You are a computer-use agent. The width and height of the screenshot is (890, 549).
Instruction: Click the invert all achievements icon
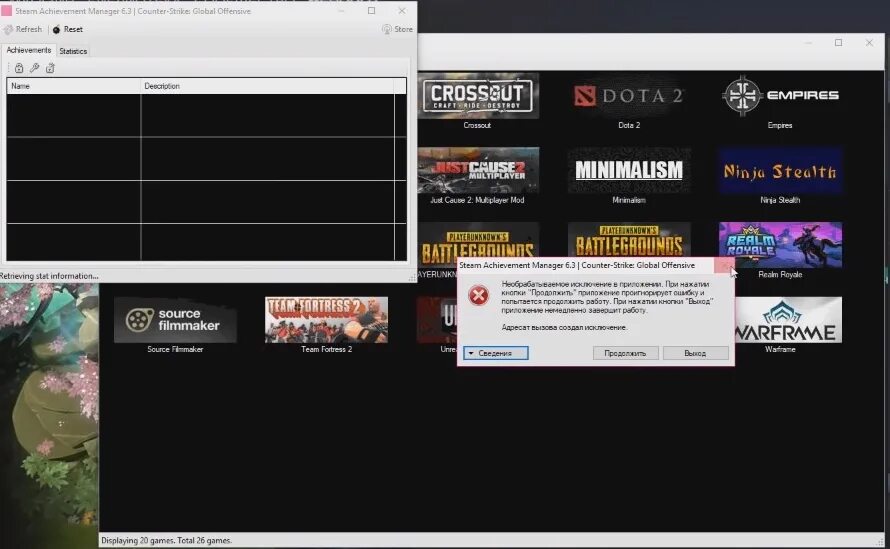50,68
